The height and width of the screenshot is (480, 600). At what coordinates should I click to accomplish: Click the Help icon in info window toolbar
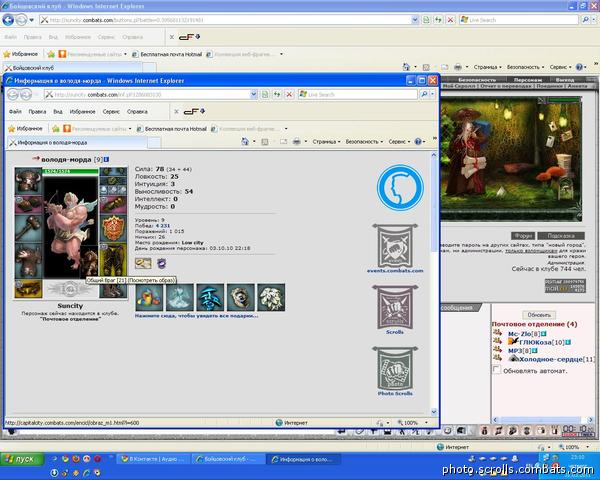418,142
